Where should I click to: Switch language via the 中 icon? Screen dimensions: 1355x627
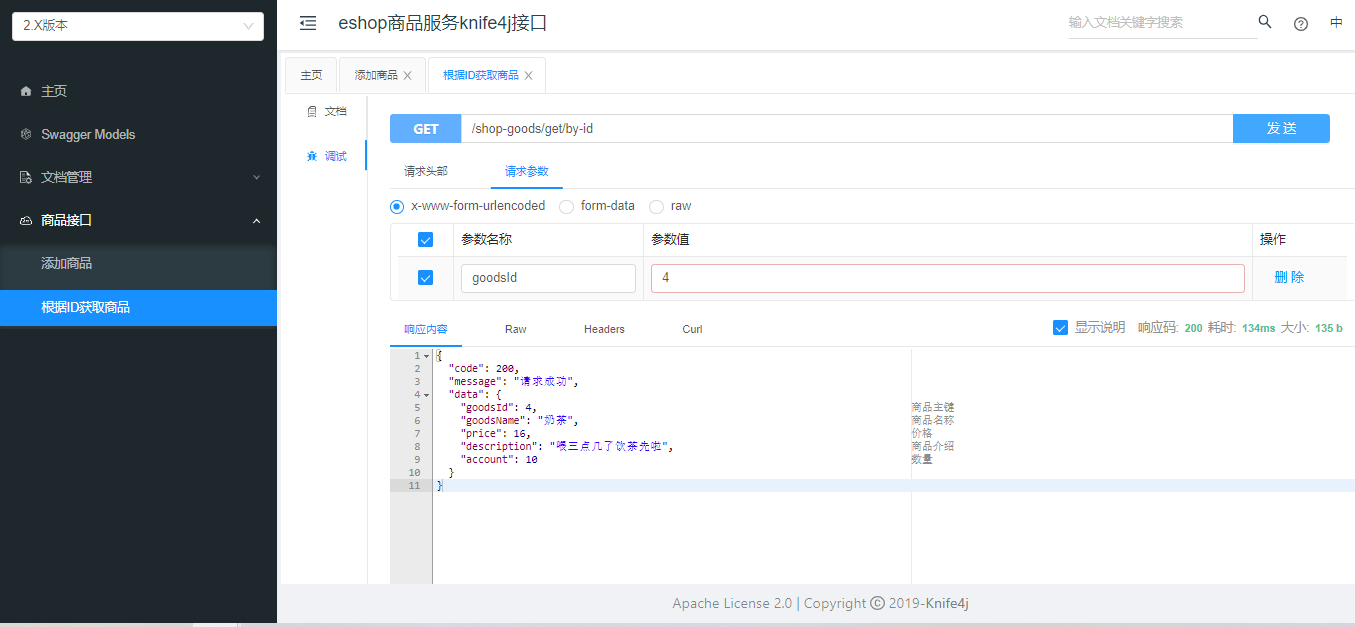[x=1336, y=23]
